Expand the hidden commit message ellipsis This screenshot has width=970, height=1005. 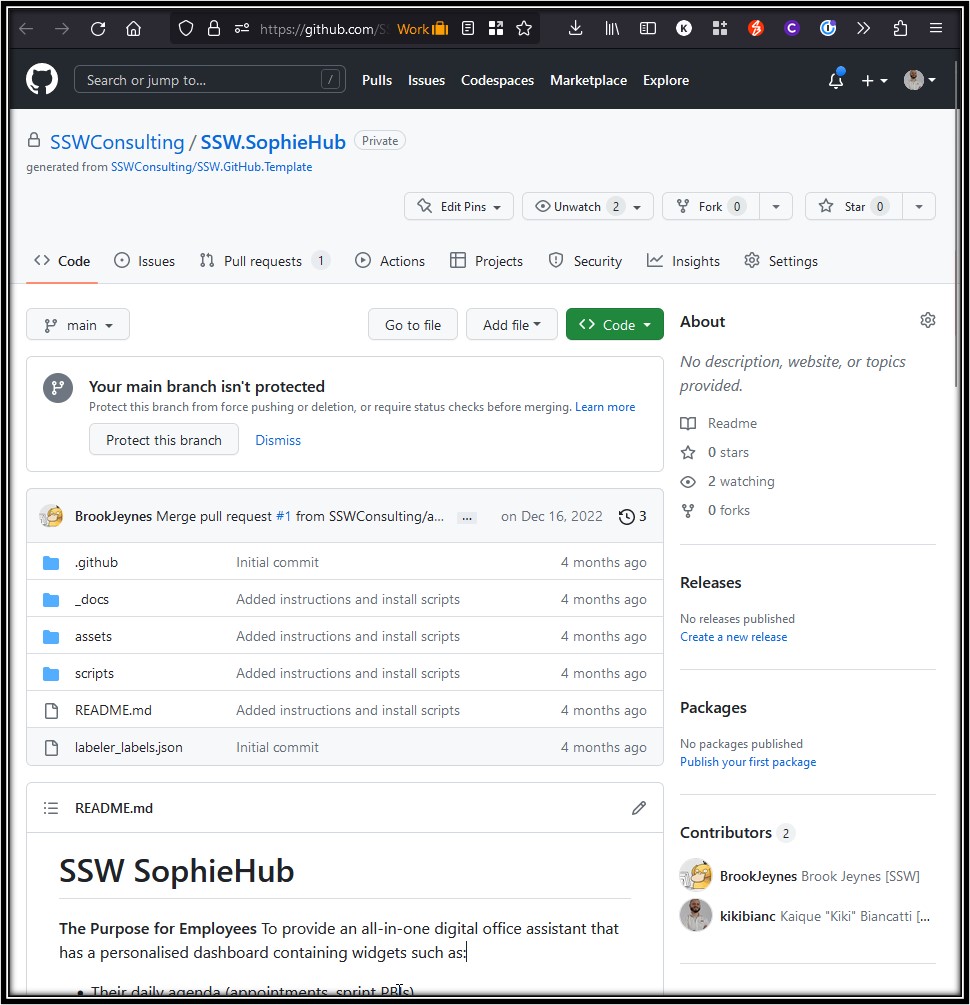point(466,517)
